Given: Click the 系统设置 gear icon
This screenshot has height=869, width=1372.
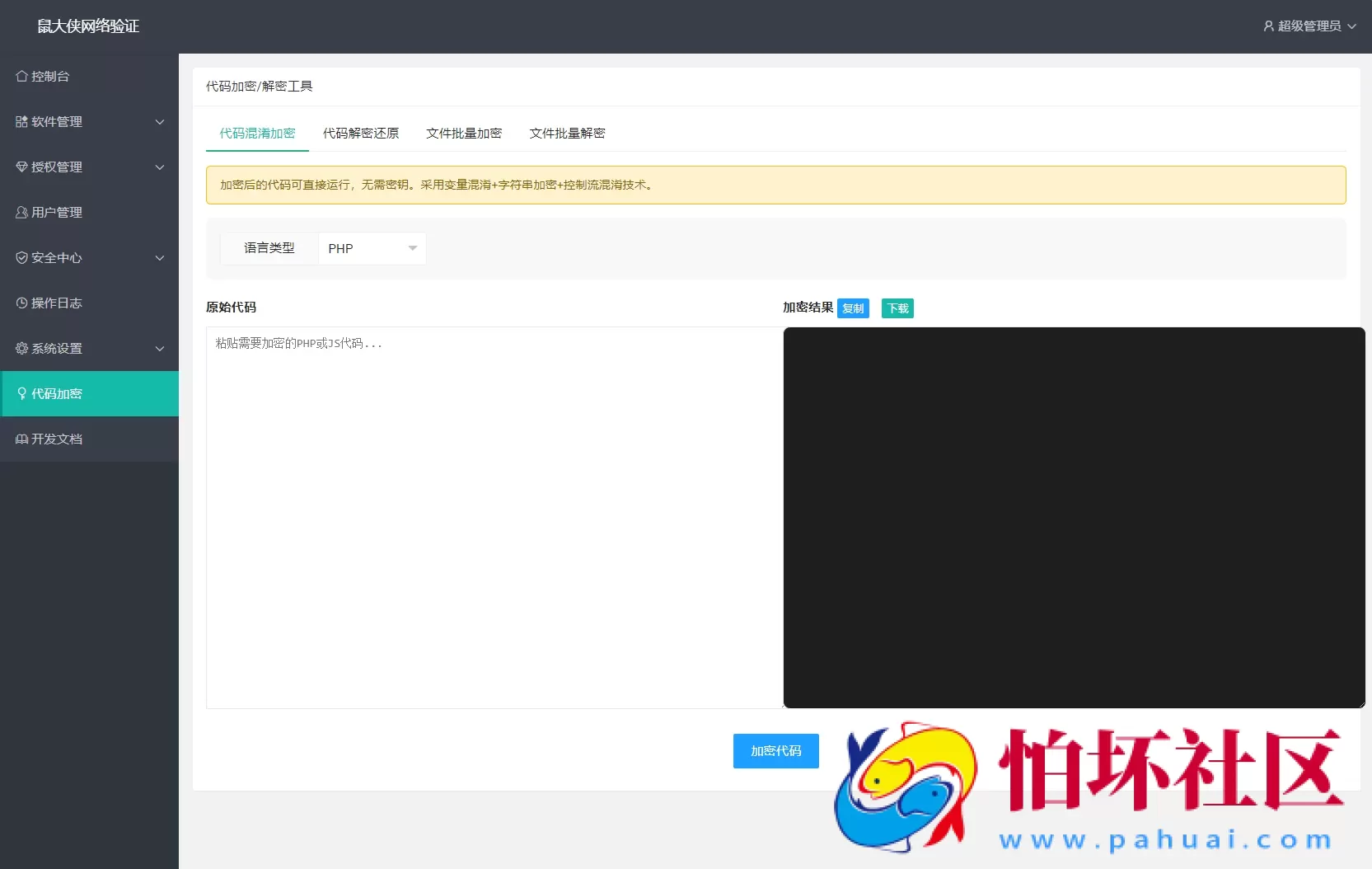Looking at the screenshot, I should (x=21, y=348).
